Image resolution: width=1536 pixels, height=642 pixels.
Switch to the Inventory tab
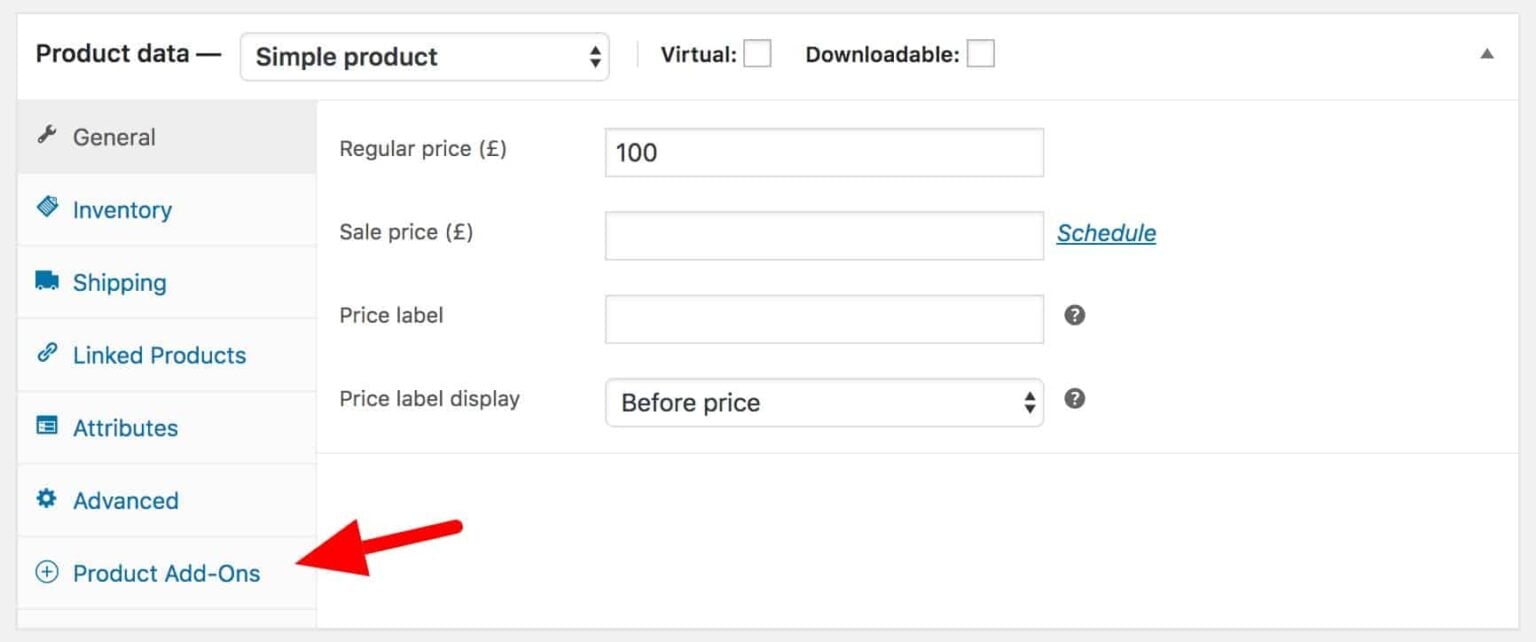[x=121, y=208]
